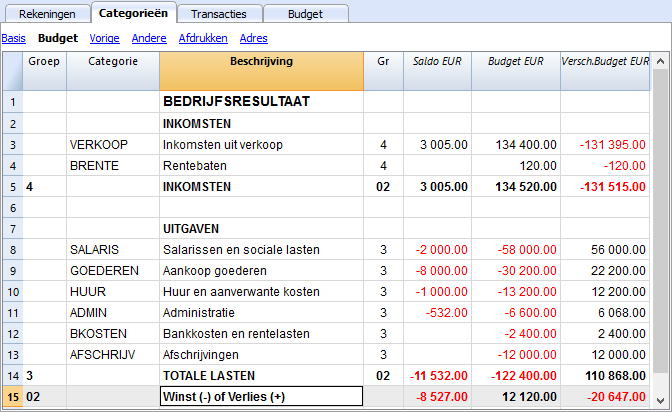Click the select-all corner cell of table
Viewport: 672px width, 412px height.
click(x=13, y=71)
